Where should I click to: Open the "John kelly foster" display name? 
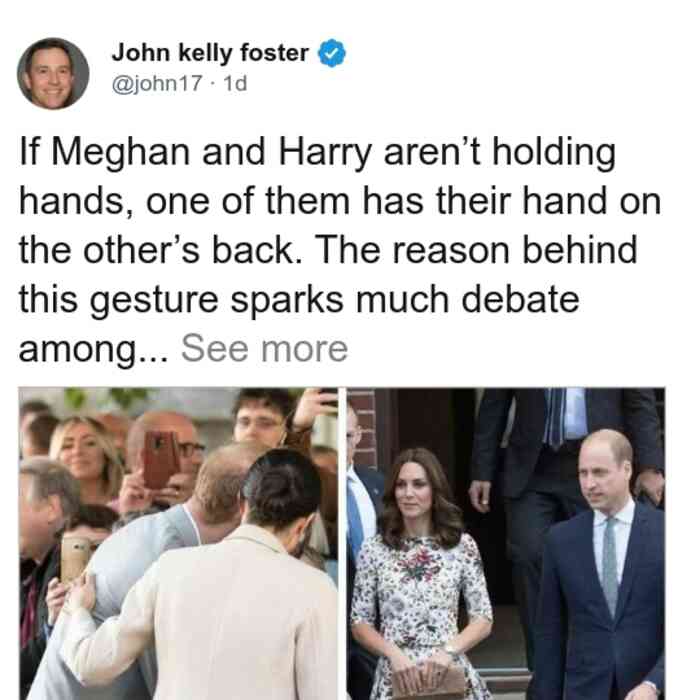(210, 53)
